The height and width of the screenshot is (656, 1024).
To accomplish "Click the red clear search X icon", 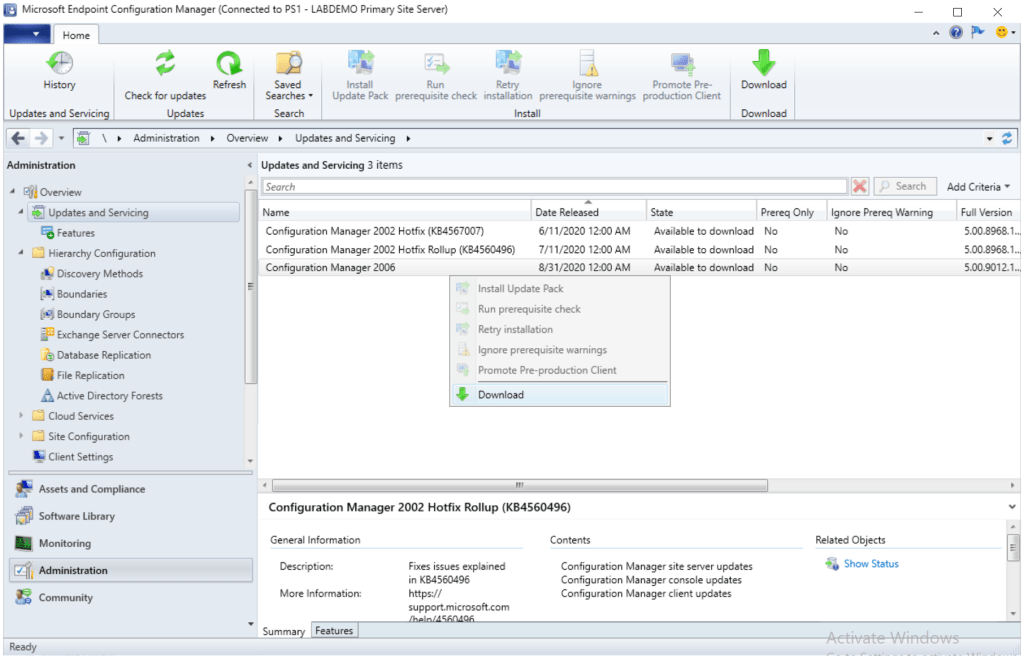I will [860, 187].
